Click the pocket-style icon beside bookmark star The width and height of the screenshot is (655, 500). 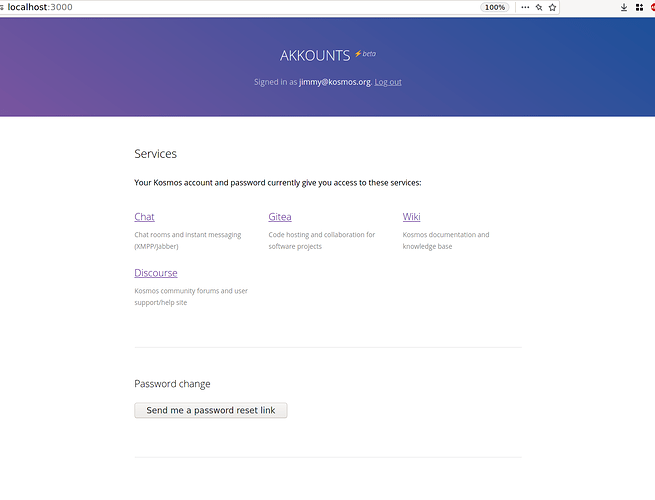(539, 7)
